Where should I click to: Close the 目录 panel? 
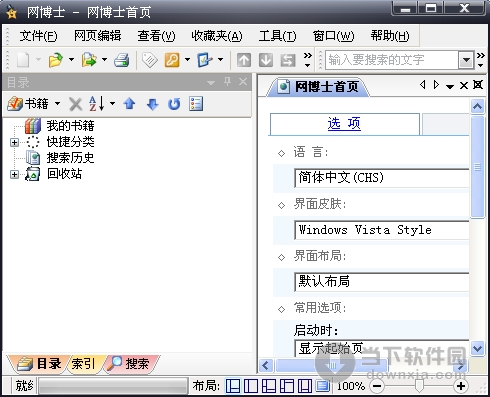(x=243, y=82)
